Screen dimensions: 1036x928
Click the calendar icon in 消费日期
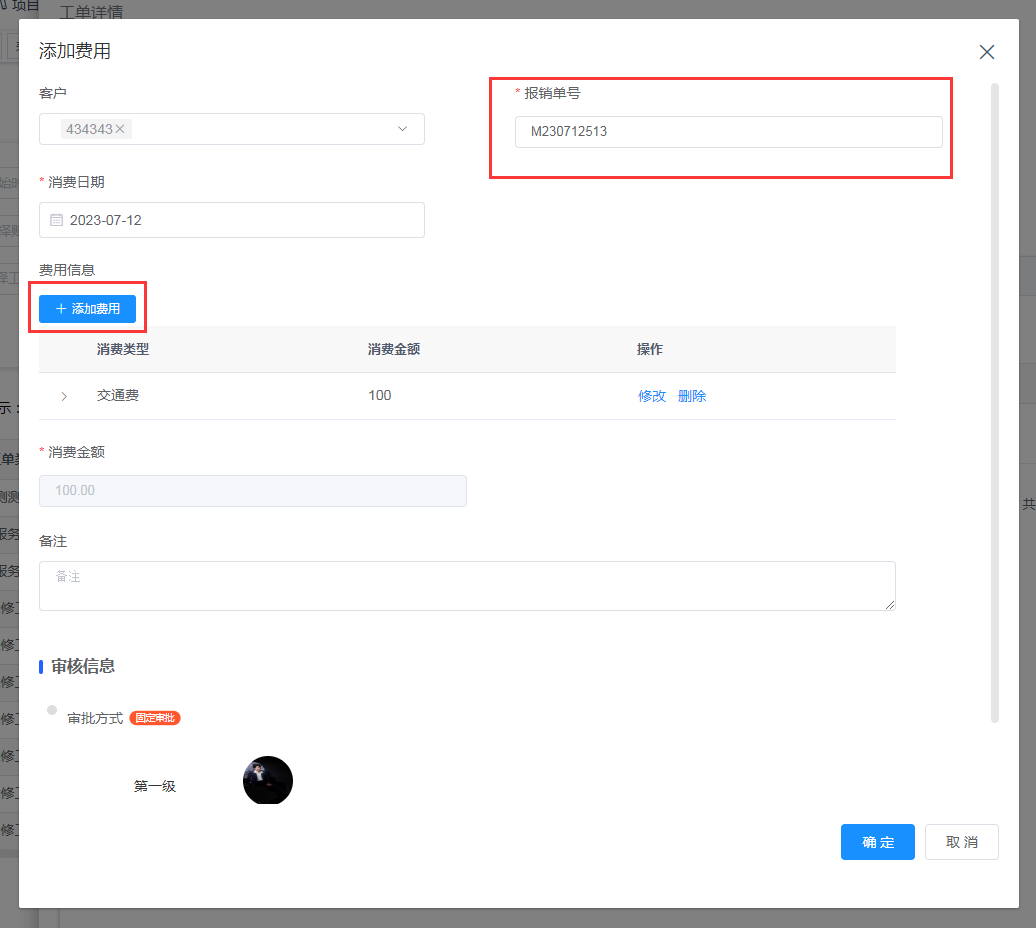[56, 220]
